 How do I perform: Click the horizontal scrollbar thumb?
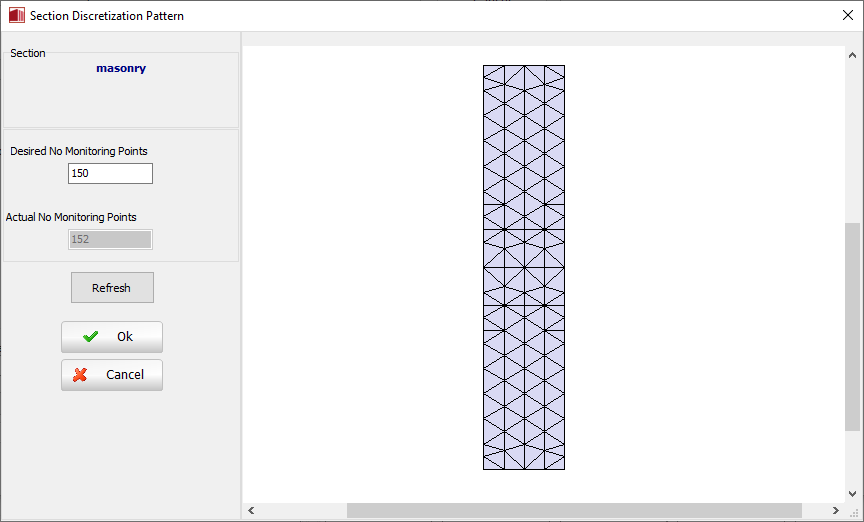coord(573,510)
